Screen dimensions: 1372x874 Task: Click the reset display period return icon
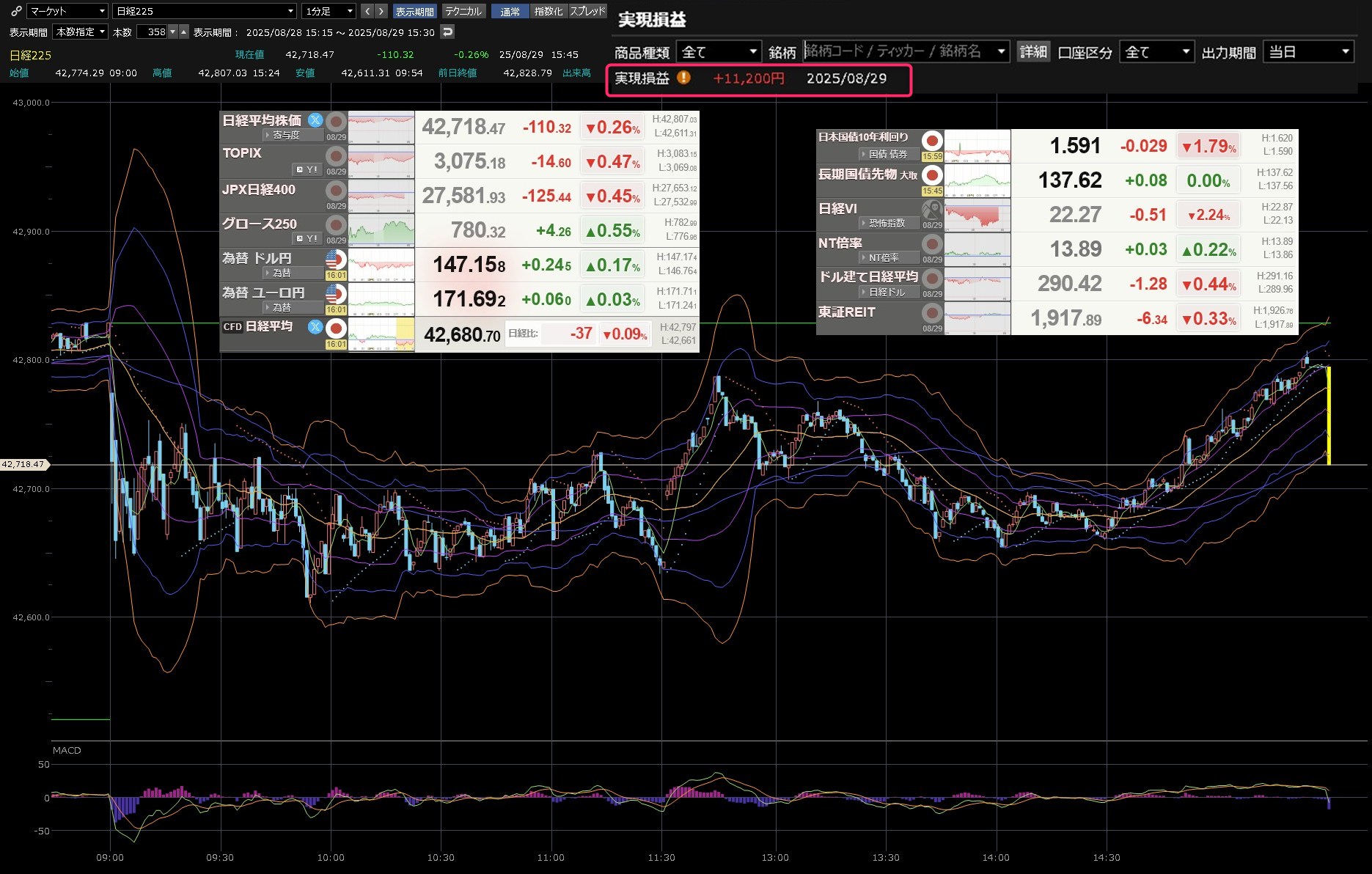coord(447,32)
